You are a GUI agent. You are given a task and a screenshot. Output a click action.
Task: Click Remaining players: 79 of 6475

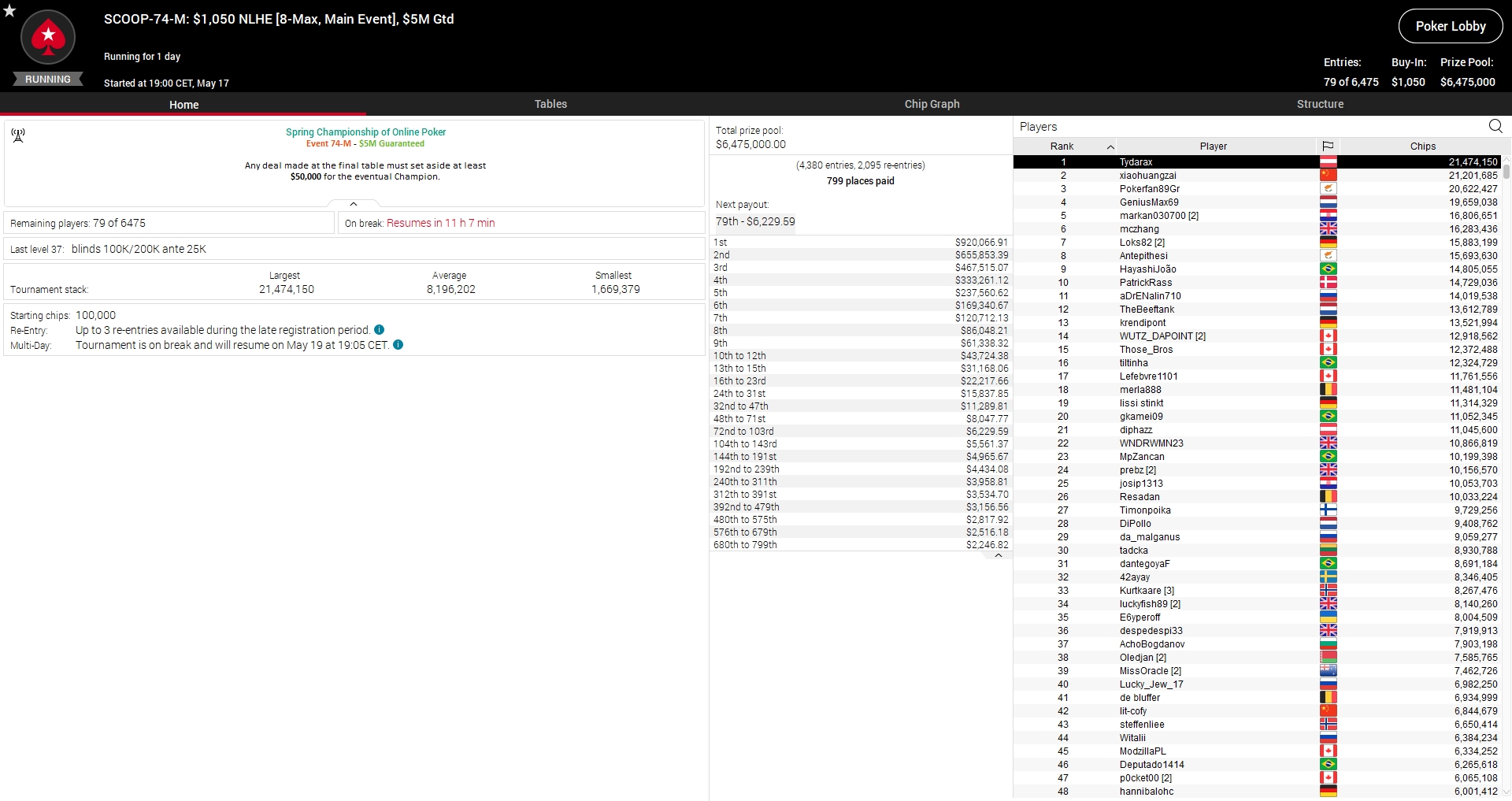(78, 223)
